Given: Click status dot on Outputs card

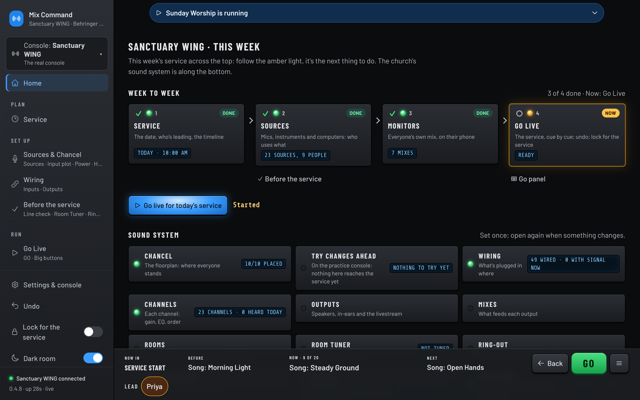Looking at the screenshot, I should [304, 308].
